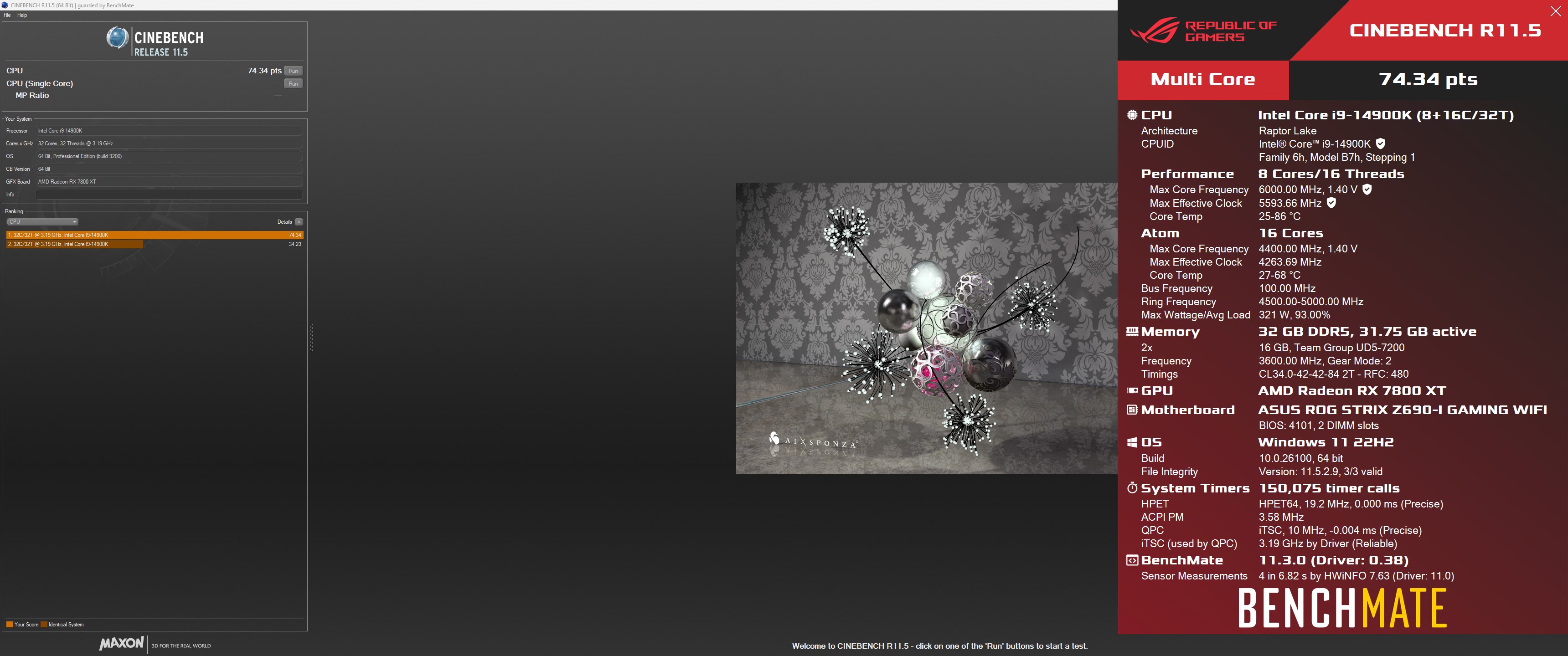Click the Atom 16 Cores heading
This screenshot has height=656, width=1568.
click(x=1290, y=233)
